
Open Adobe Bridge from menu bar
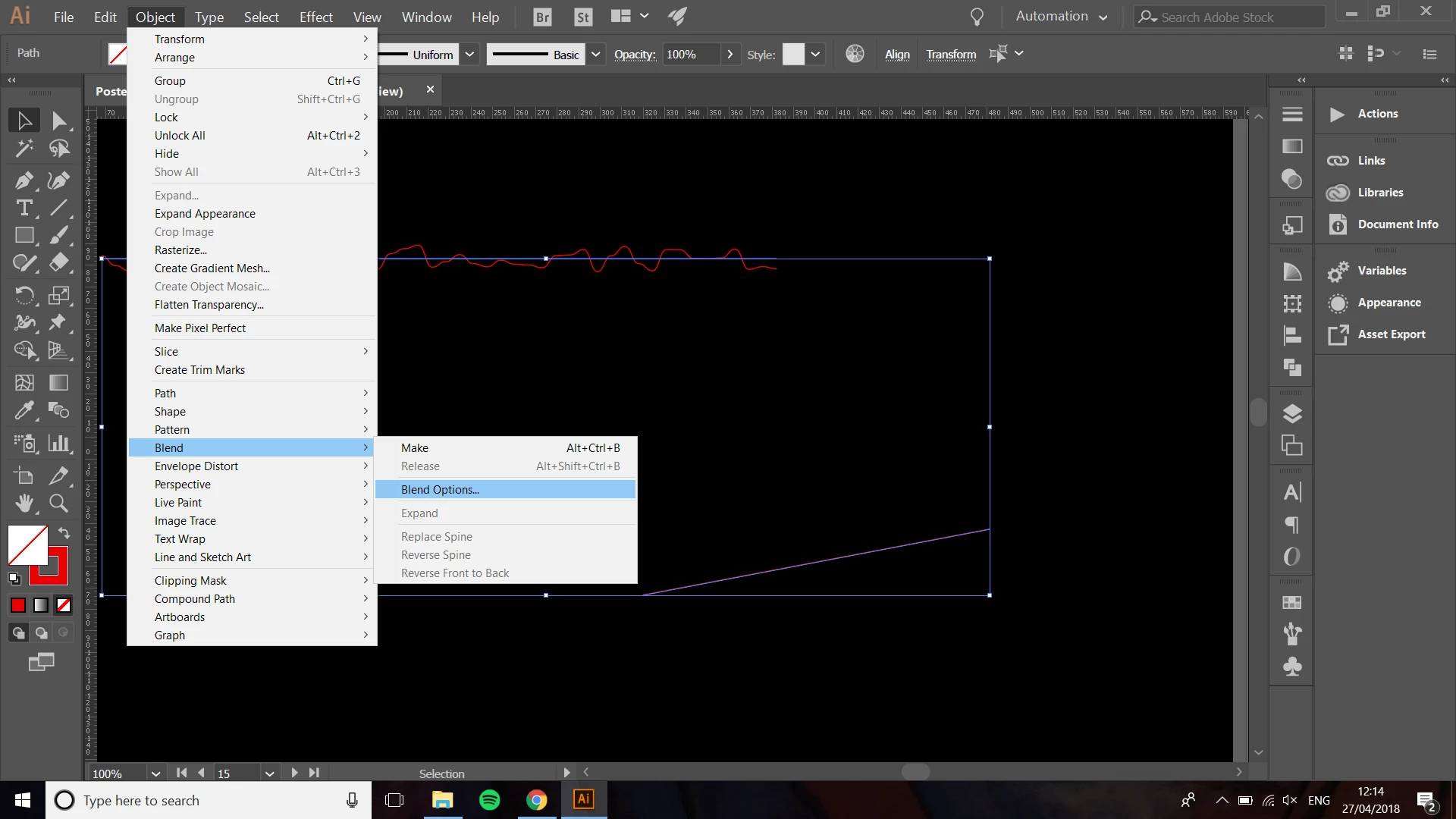point(542,17)
